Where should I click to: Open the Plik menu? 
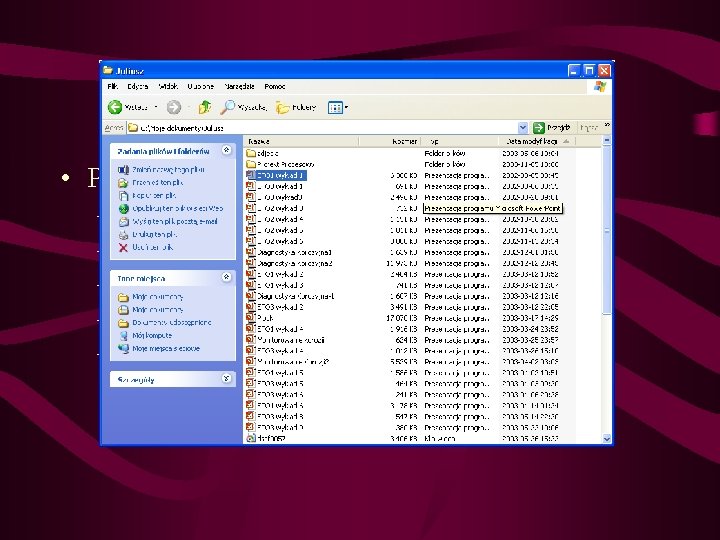112,86
